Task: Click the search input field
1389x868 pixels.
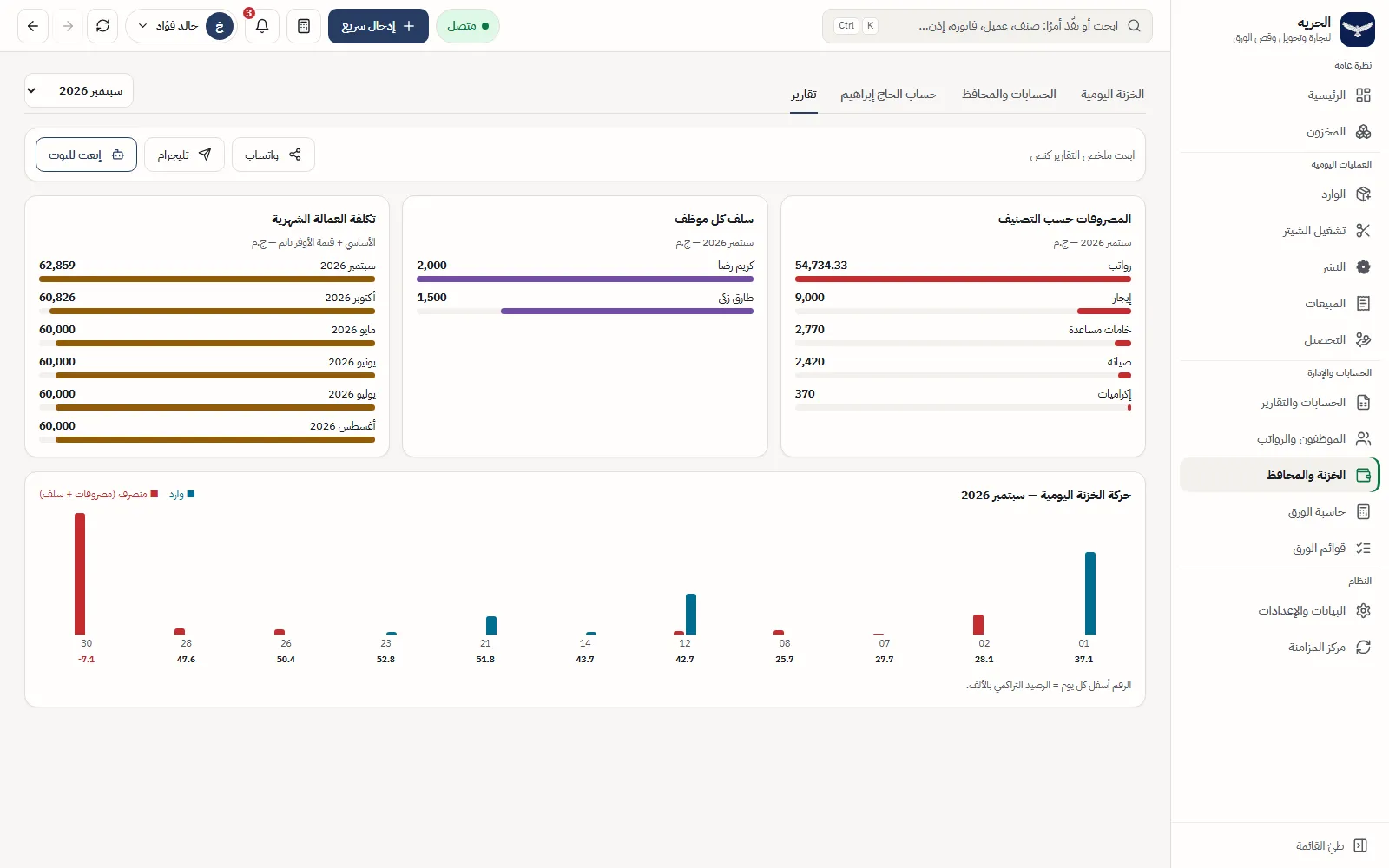Action: click(987, 26)
